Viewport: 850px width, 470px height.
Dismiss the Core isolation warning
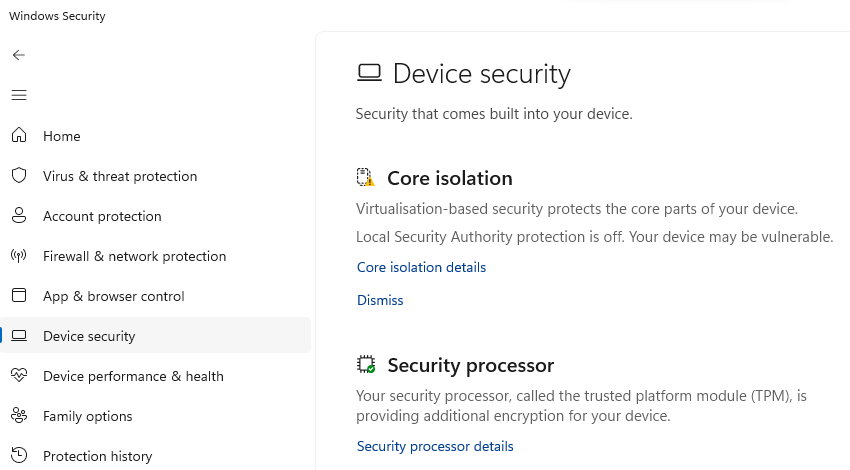point(380,300)
